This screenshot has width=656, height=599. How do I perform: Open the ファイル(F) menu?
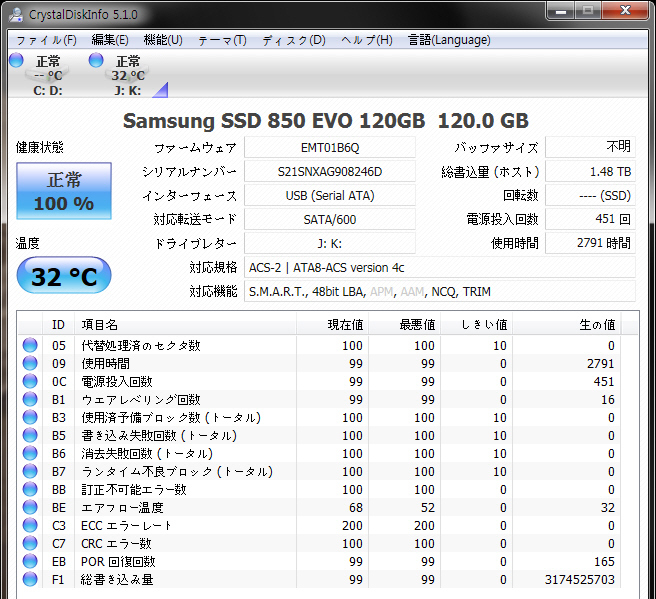pos(46,40)
